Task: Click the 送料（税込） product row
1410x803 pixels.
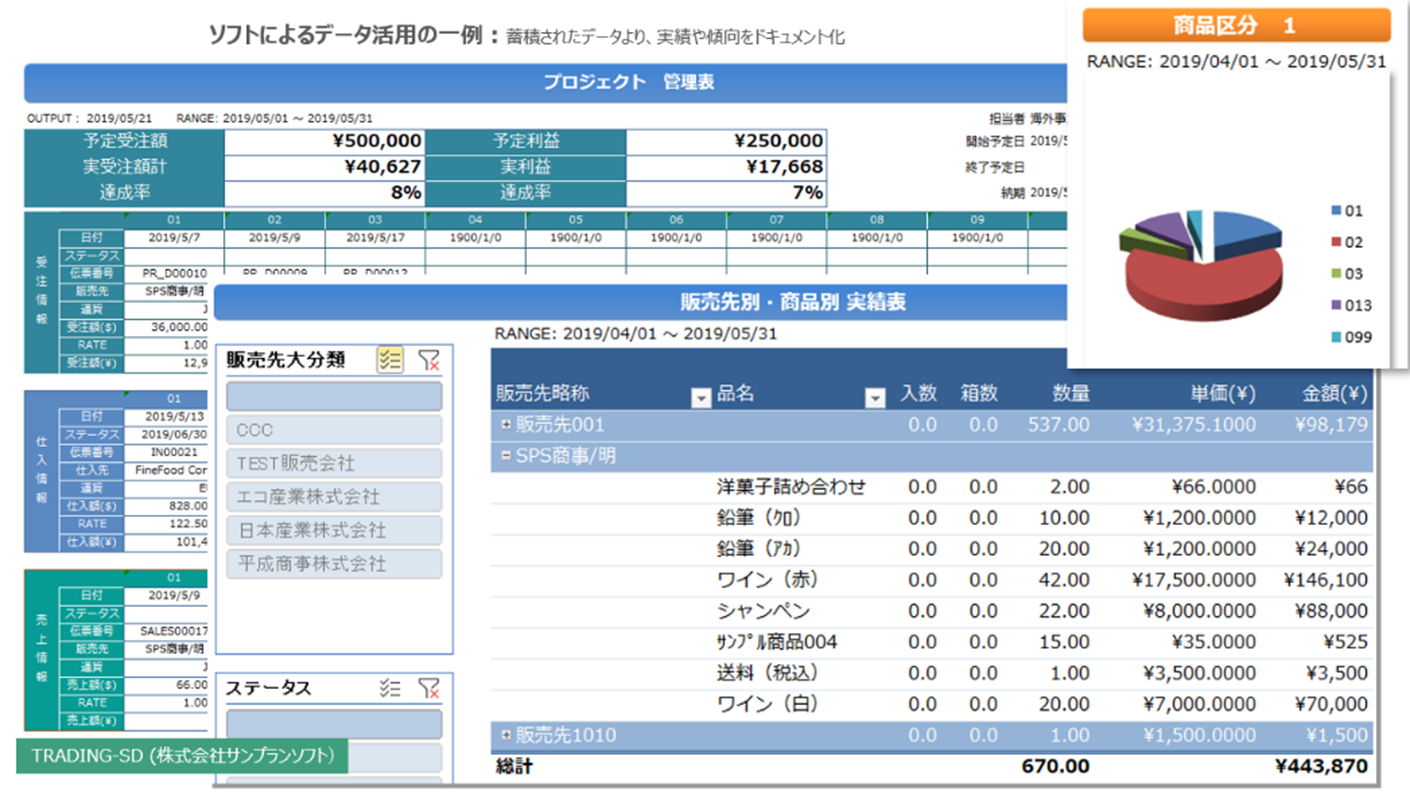Action: click(932, 673)
